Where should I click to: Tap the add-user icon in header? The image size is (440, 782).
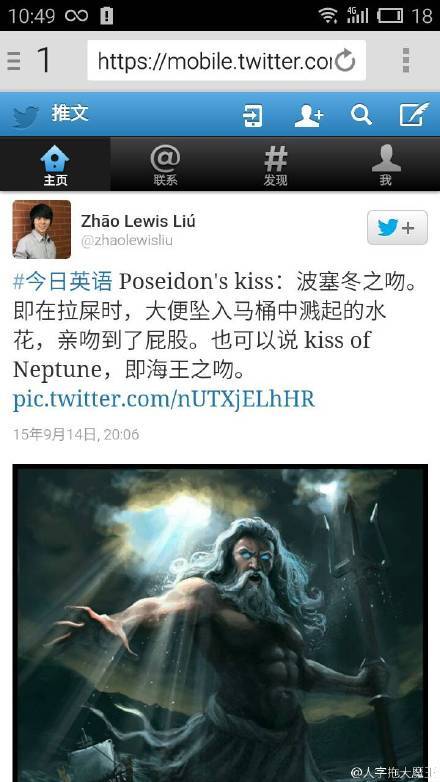308,115
